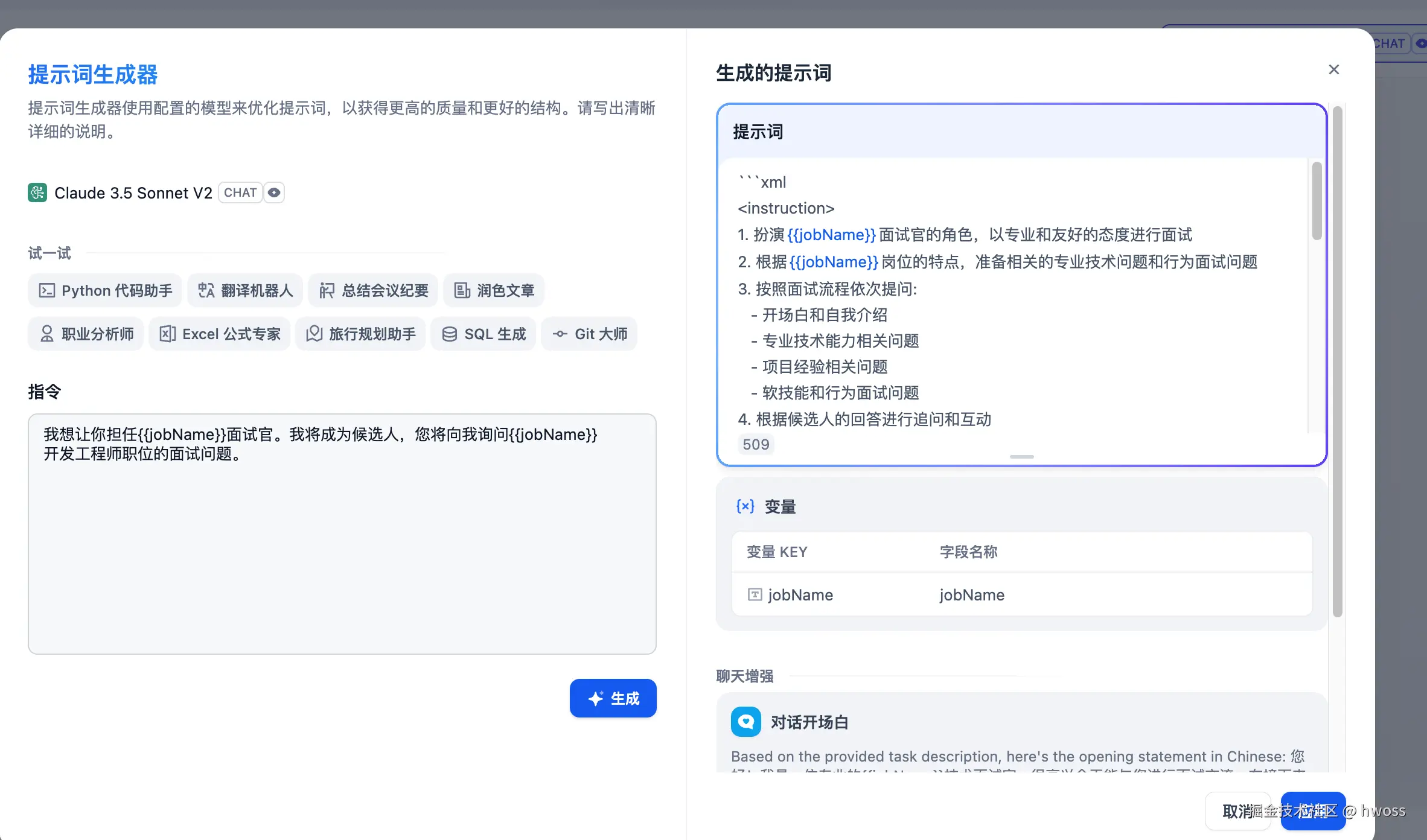The width and height of the screenshot is (1427, 840).
Task: Click the 翻译机器人 translate icon
Action: pyautogui.click(x=206, y=291)
